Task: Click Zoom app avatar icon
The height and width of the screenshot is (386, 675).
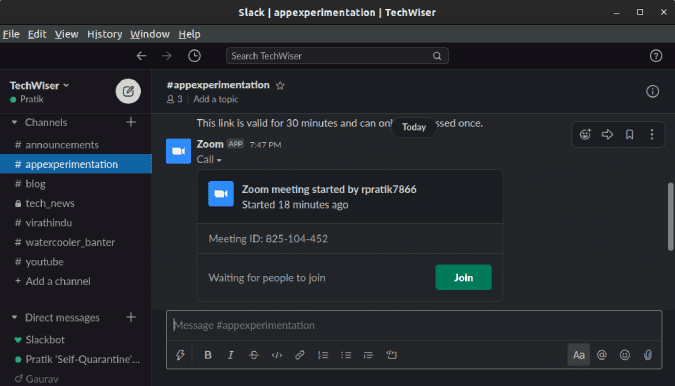Action: (x=178, y=151)
